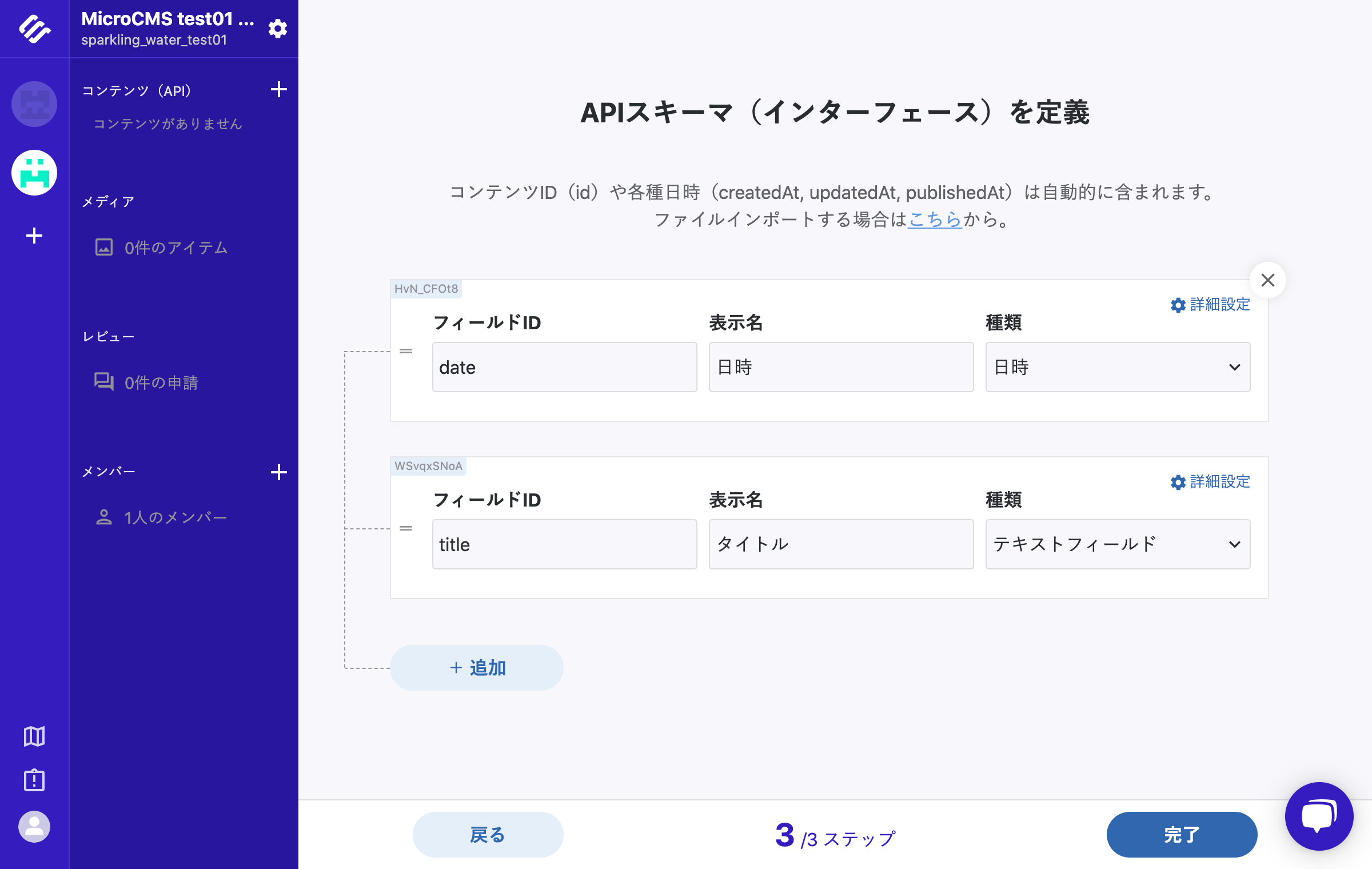Add new service plus in left rail
The width and height of the screenshot is (1372, 869).
pyautogui.click(x=34, y=236)
